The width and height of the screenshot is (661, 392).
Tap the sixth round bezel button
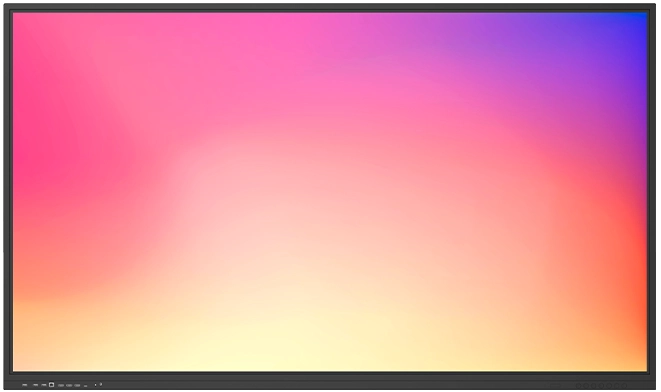coord(617,386)
